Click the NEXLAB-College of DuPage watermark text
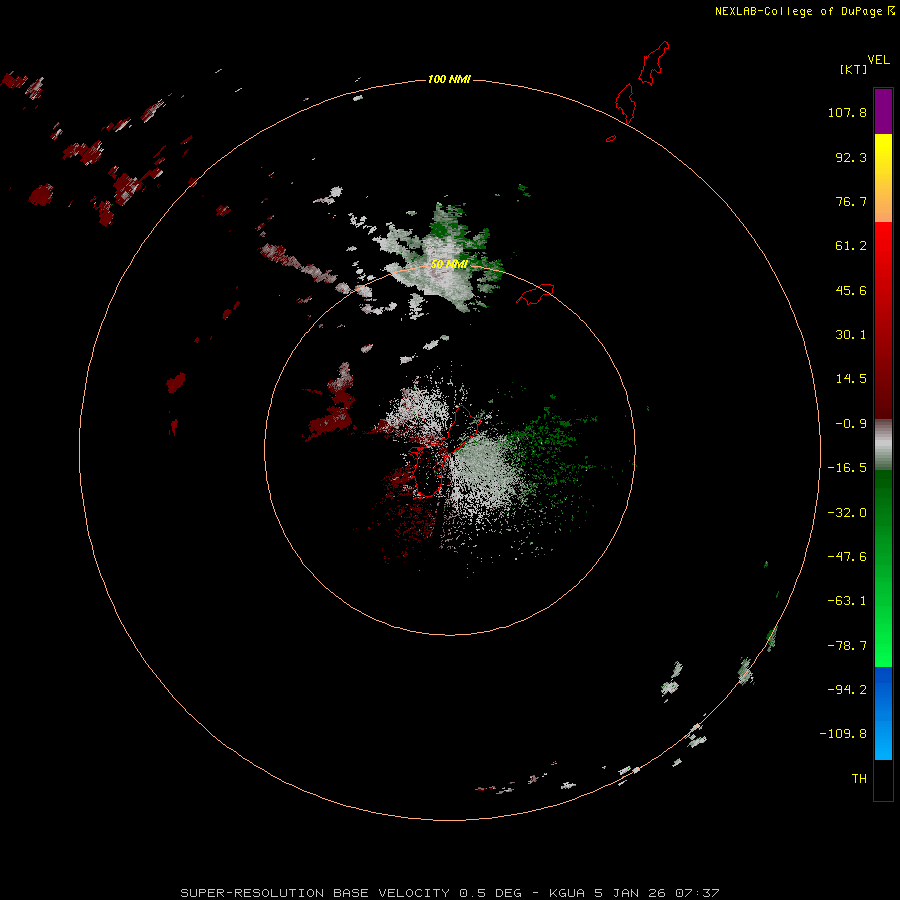Image resolution: width=900 pixels, height=900 pixels. pos(804,11)
